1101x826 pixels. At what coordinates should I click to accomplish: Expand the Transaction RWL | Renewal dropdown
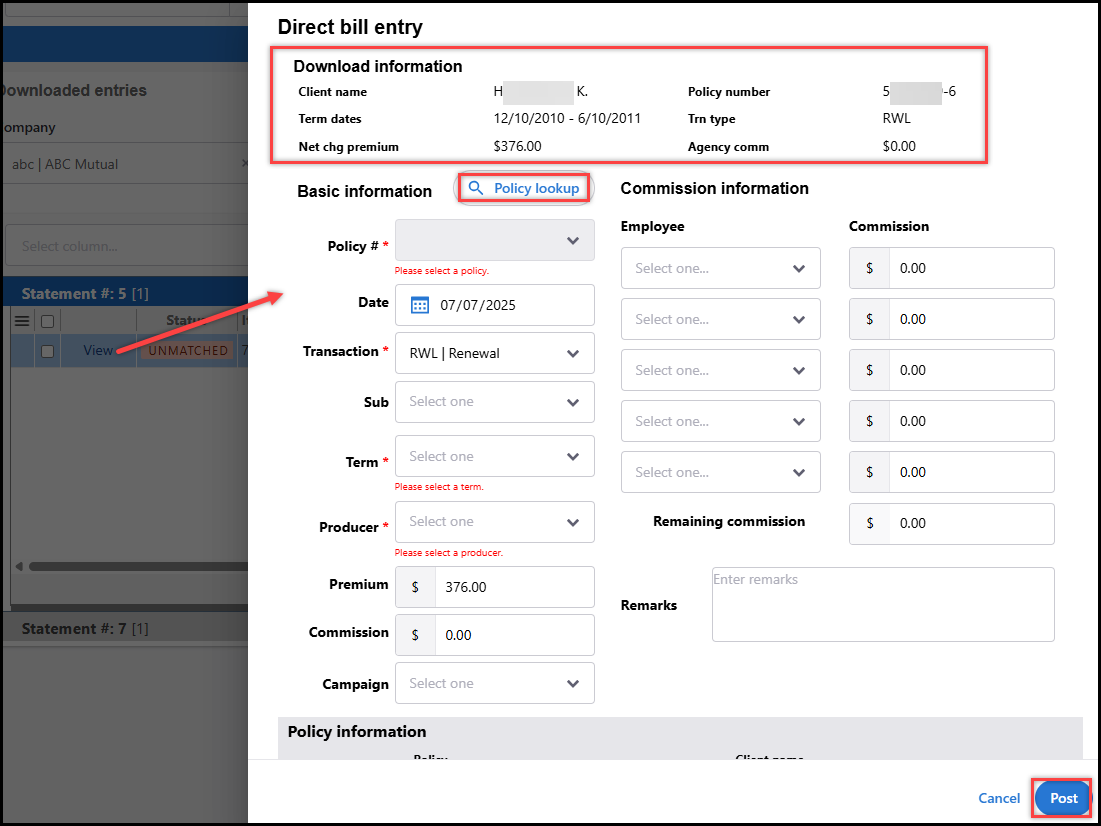click(495, 353)
